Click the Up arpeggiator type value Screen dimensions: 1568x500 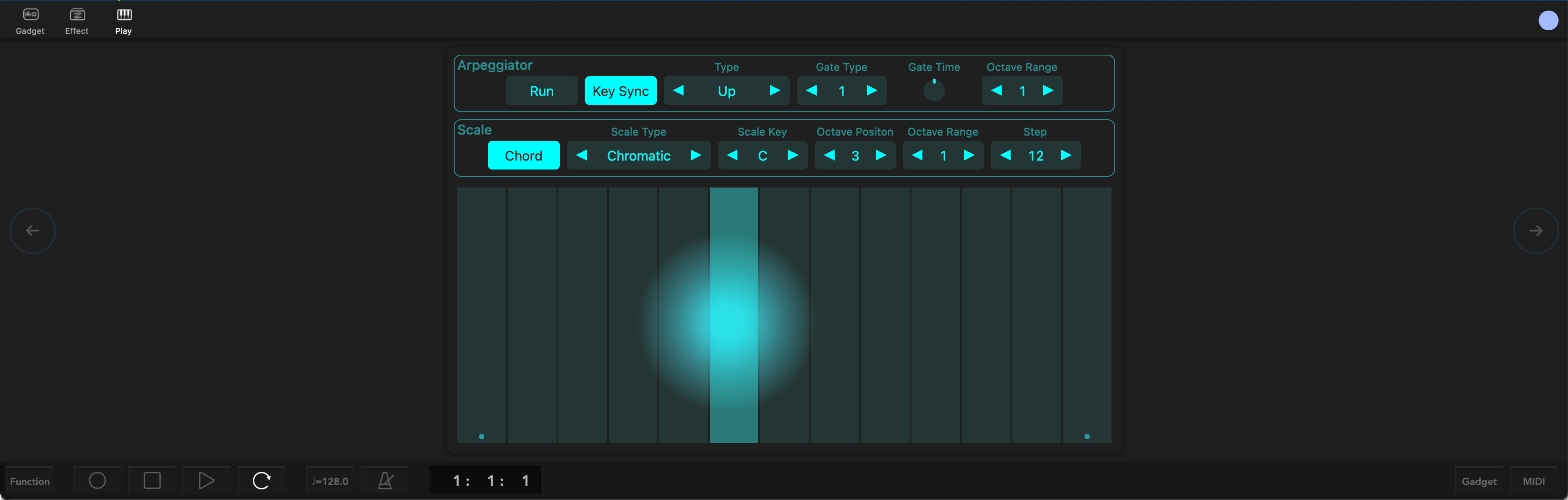click(x=726, y=92)
